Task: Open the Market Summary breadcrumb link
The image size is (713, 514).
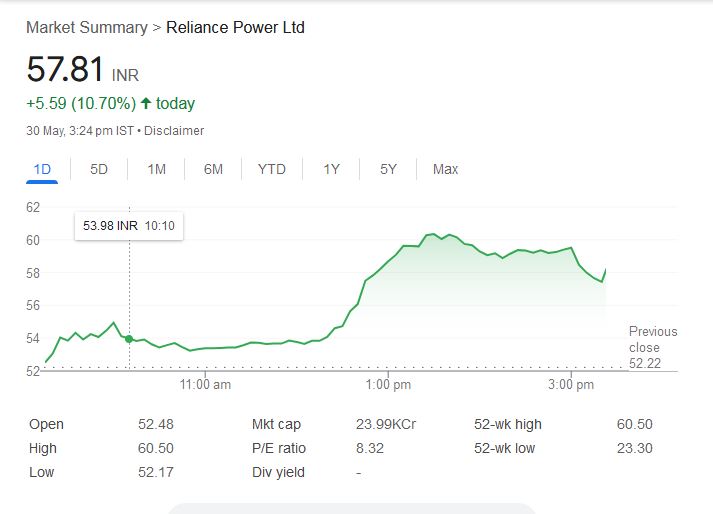Action: [86, 27]
